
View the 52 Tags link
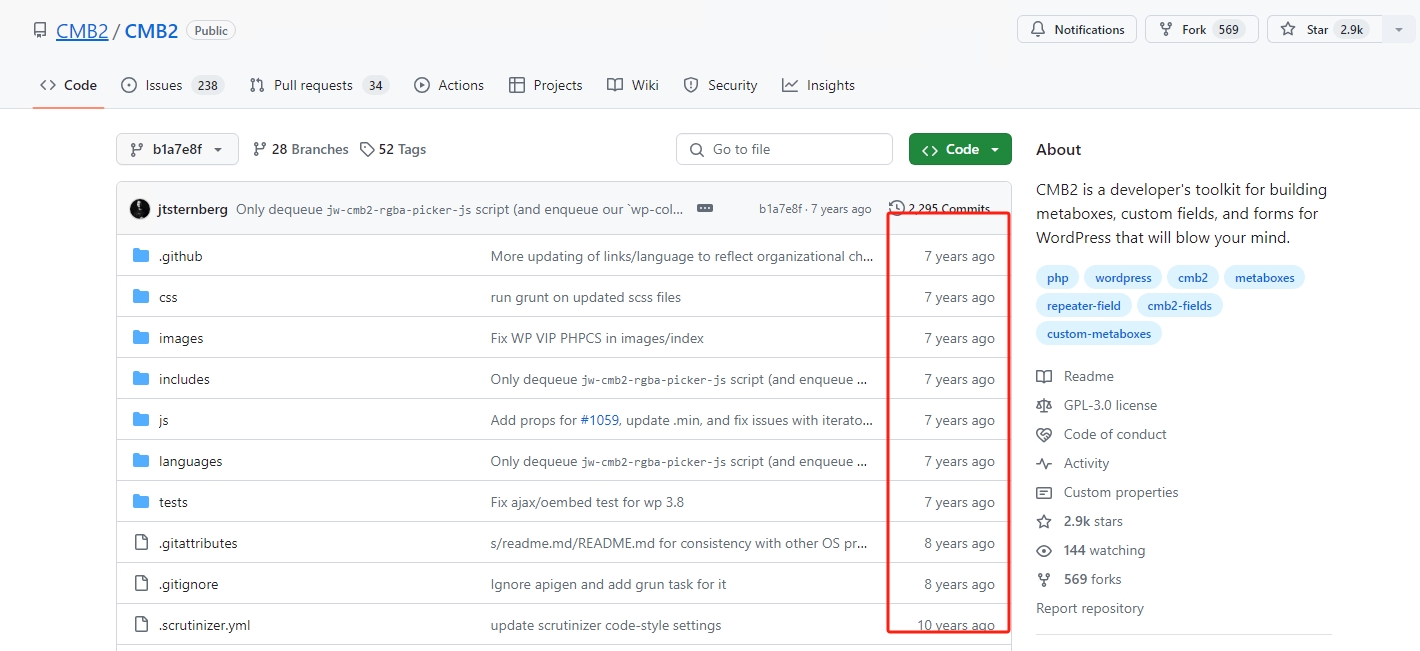[393, 149]
